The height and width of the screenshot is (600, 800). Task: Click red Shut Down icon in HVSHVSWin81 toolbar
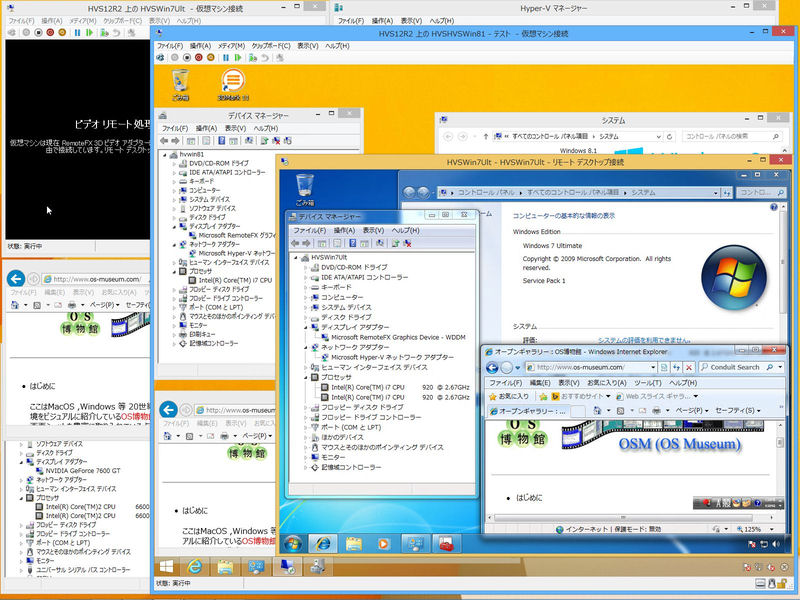click(198, 58)
